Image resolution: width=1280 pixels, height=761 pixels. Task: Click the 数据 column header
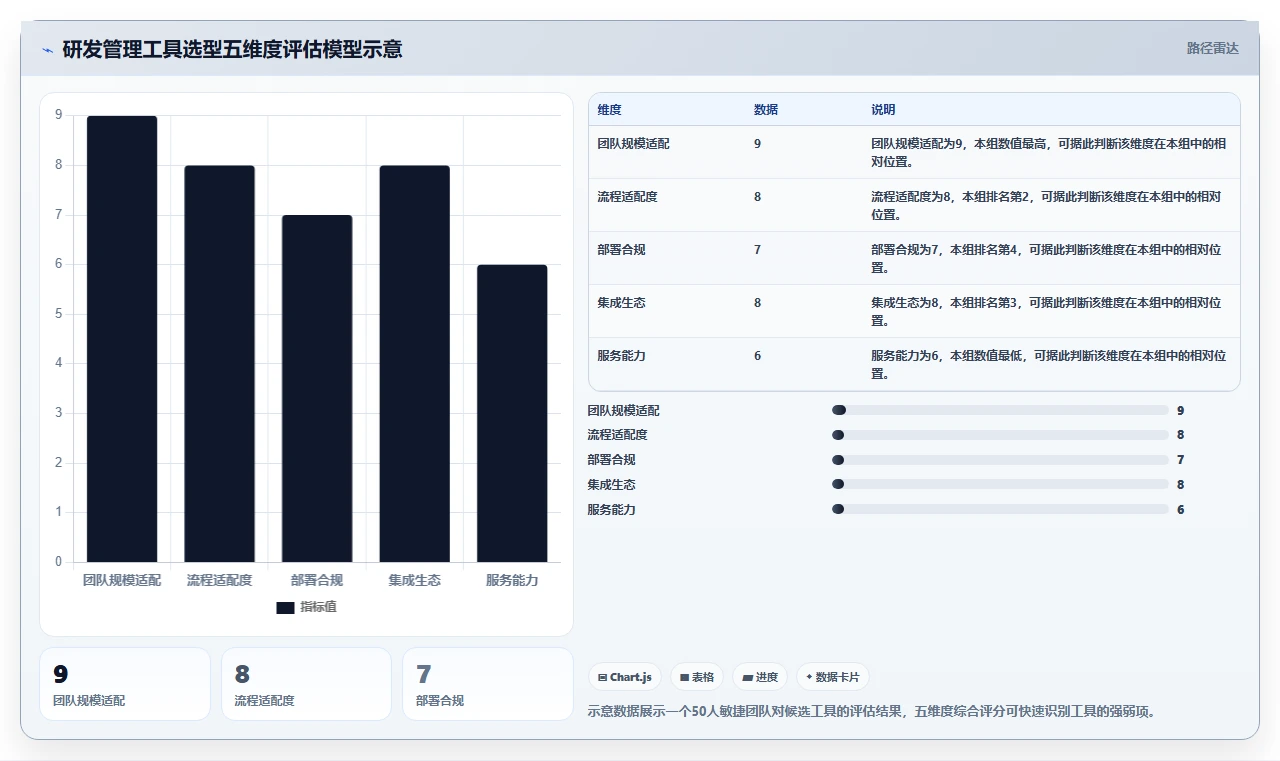(x=766, y=110)
